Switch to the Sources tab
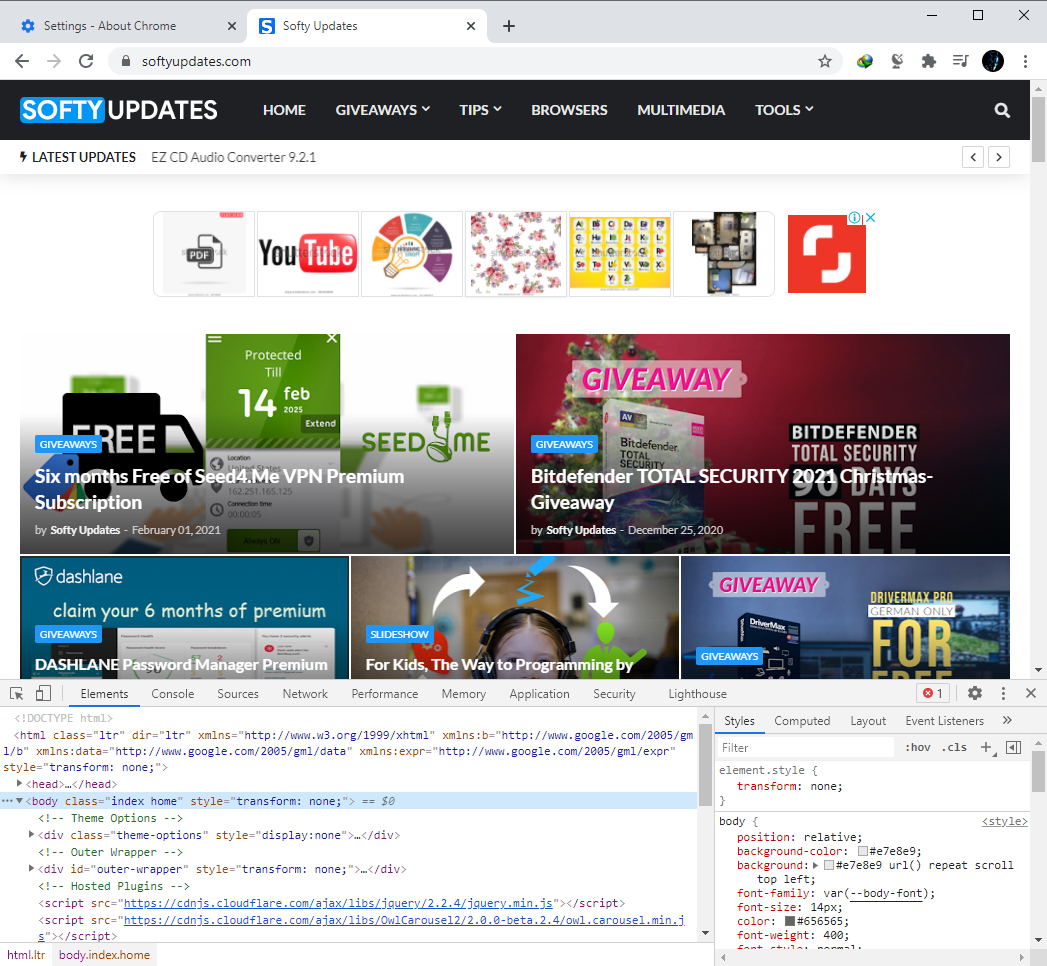The image size is (1047, 966). tap(238, 694)
